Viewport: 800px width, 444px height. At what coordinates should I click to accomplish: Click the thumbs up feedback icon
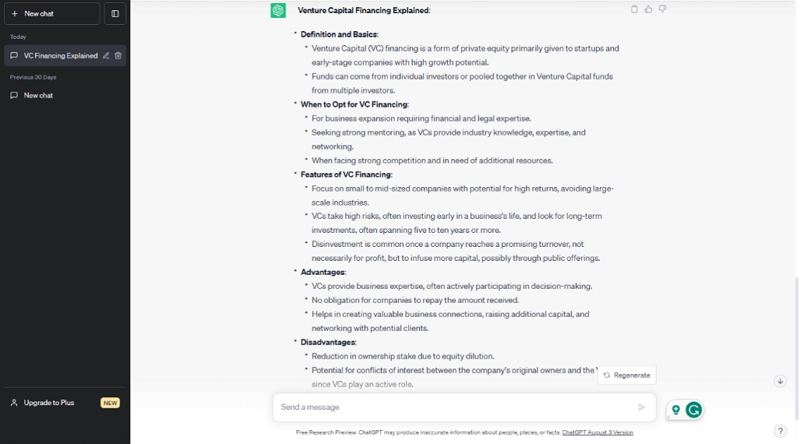coord(648,9)
